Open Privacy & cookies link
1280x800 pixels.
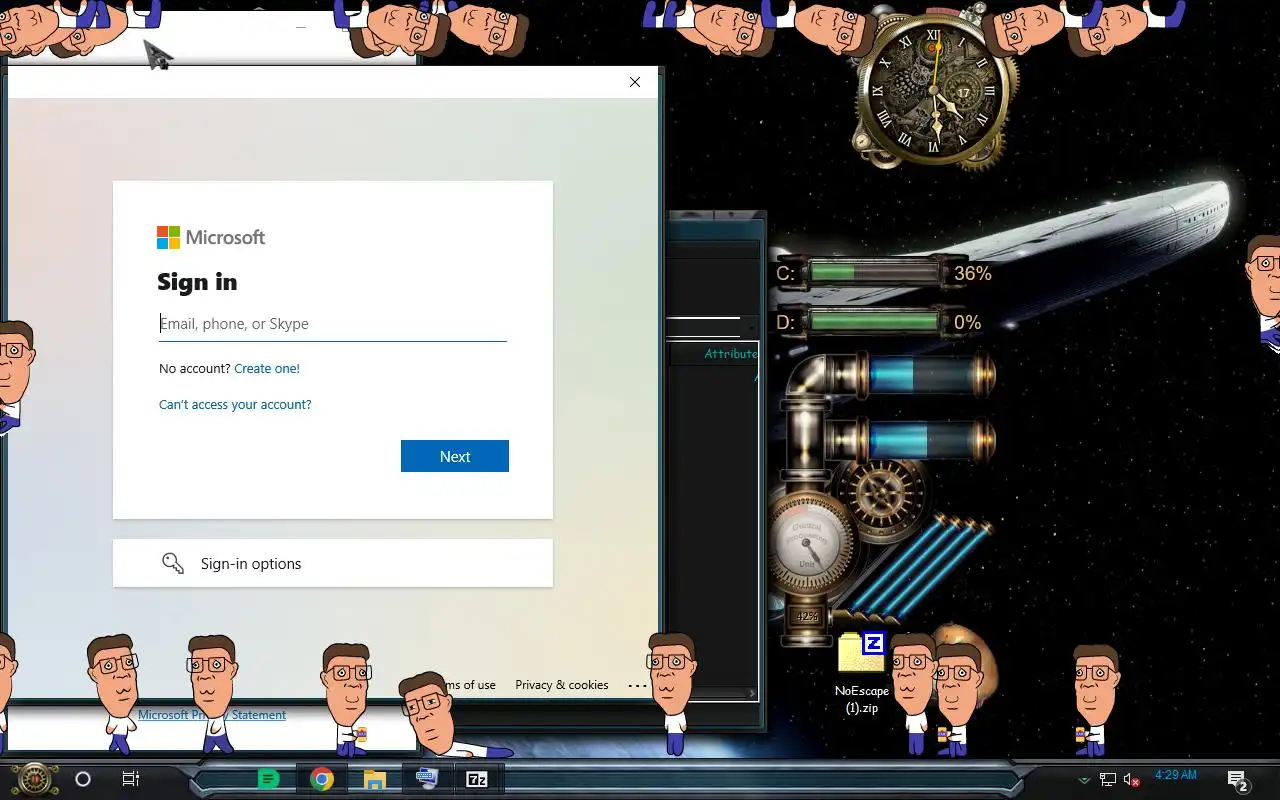click(x=562, y=685)
